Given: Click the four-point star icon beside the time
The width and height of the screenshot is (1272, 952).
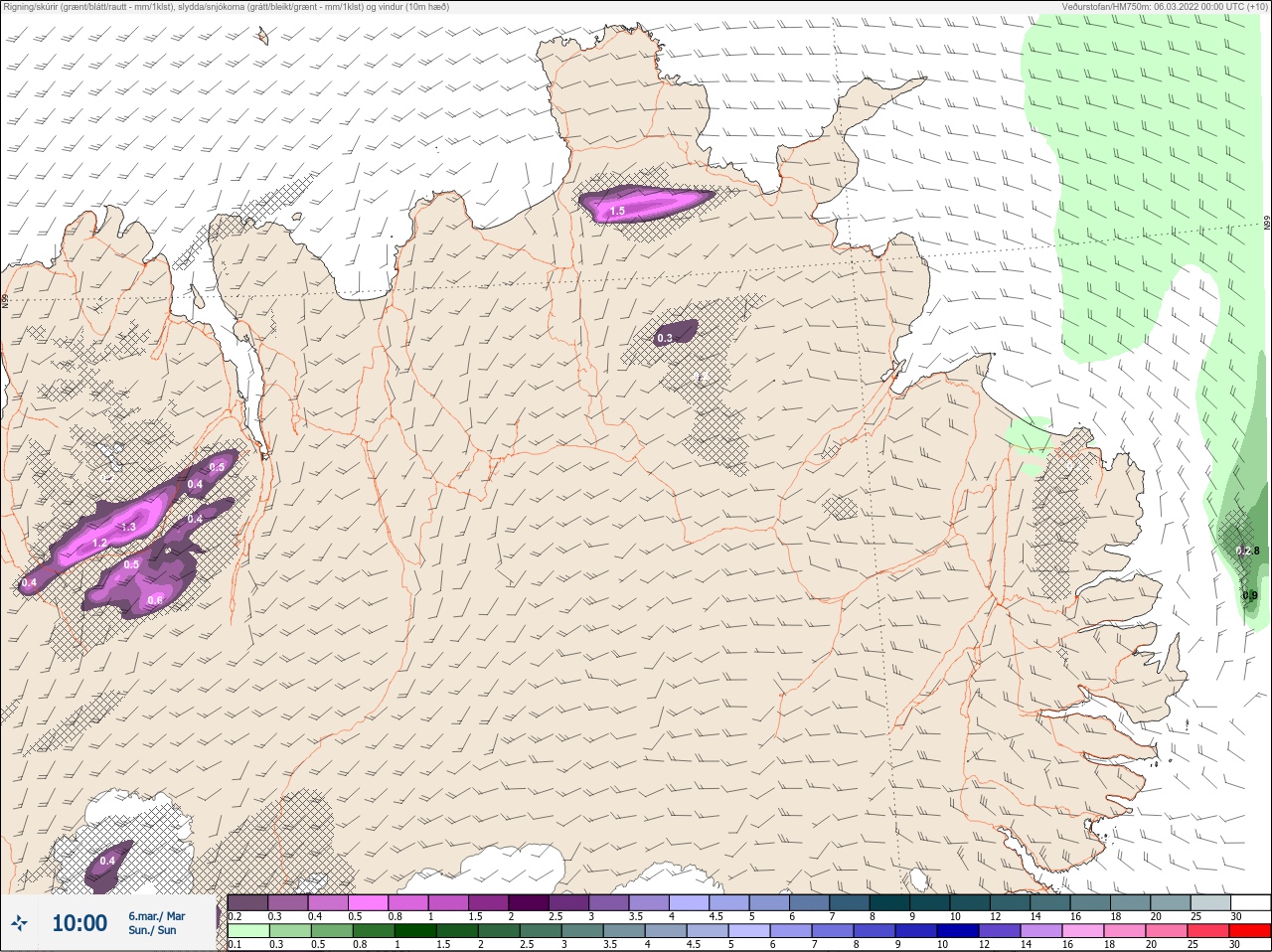Looking at the screenshot, I should pos(19,923).
